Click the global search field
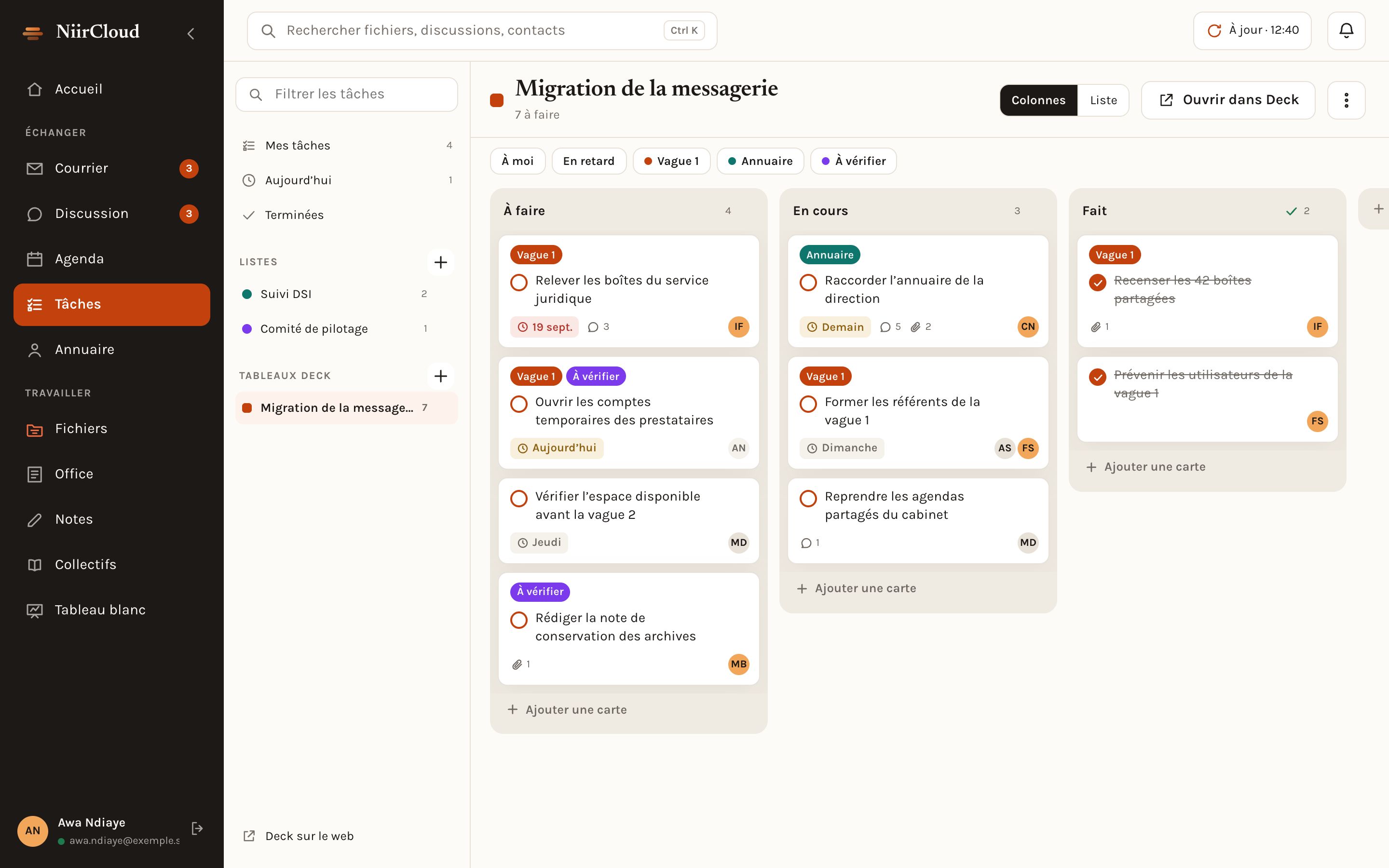 pos(481,30)
